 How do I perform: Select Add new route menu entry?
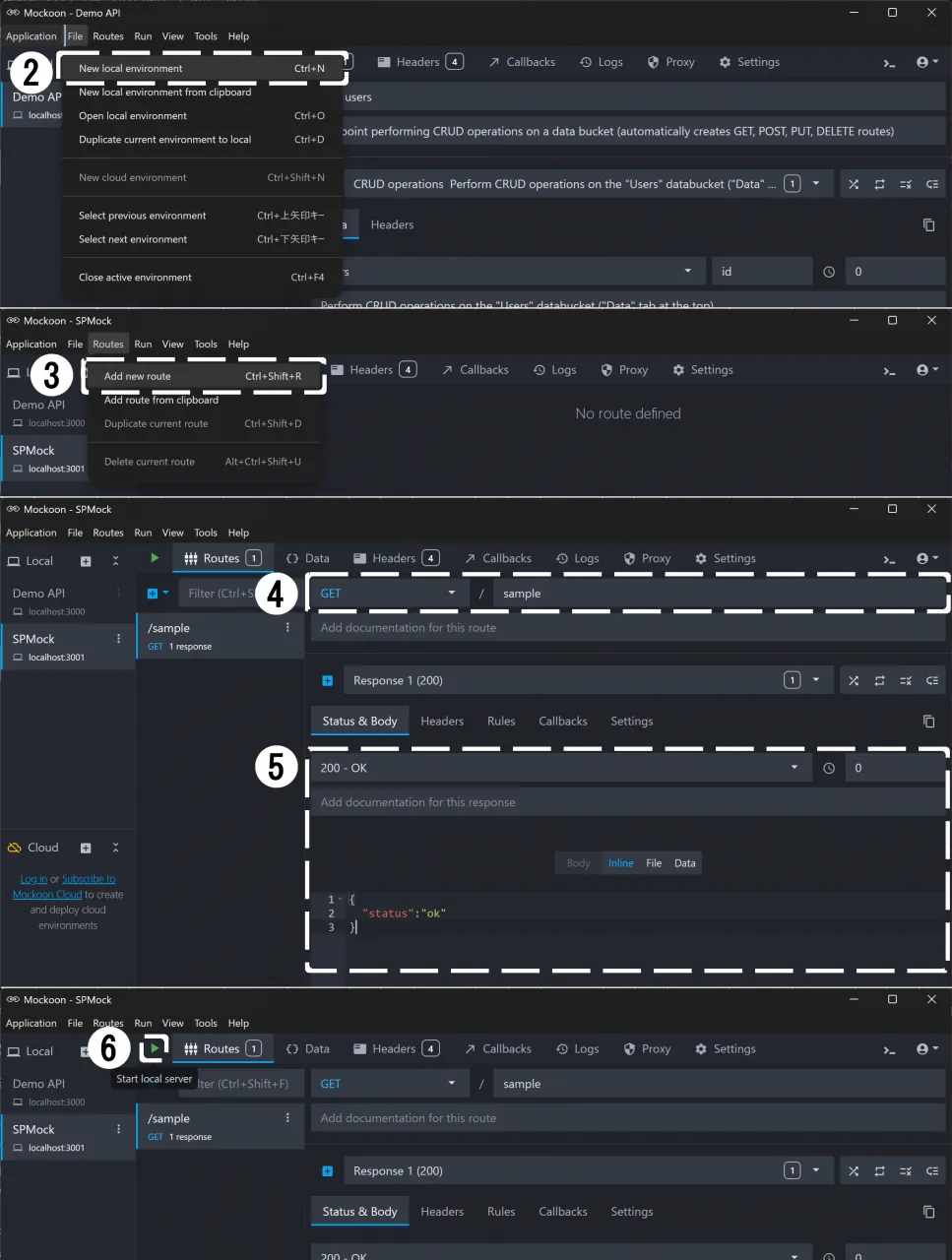(138, 376)
